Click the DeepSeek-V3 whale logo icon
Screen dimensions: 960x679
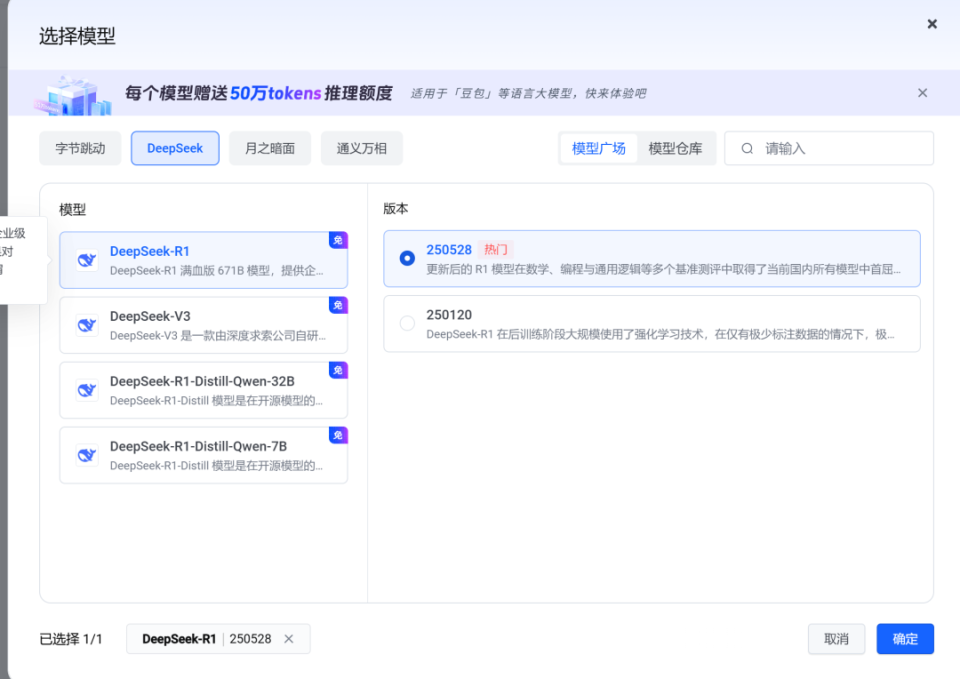(x=87, y=325)
